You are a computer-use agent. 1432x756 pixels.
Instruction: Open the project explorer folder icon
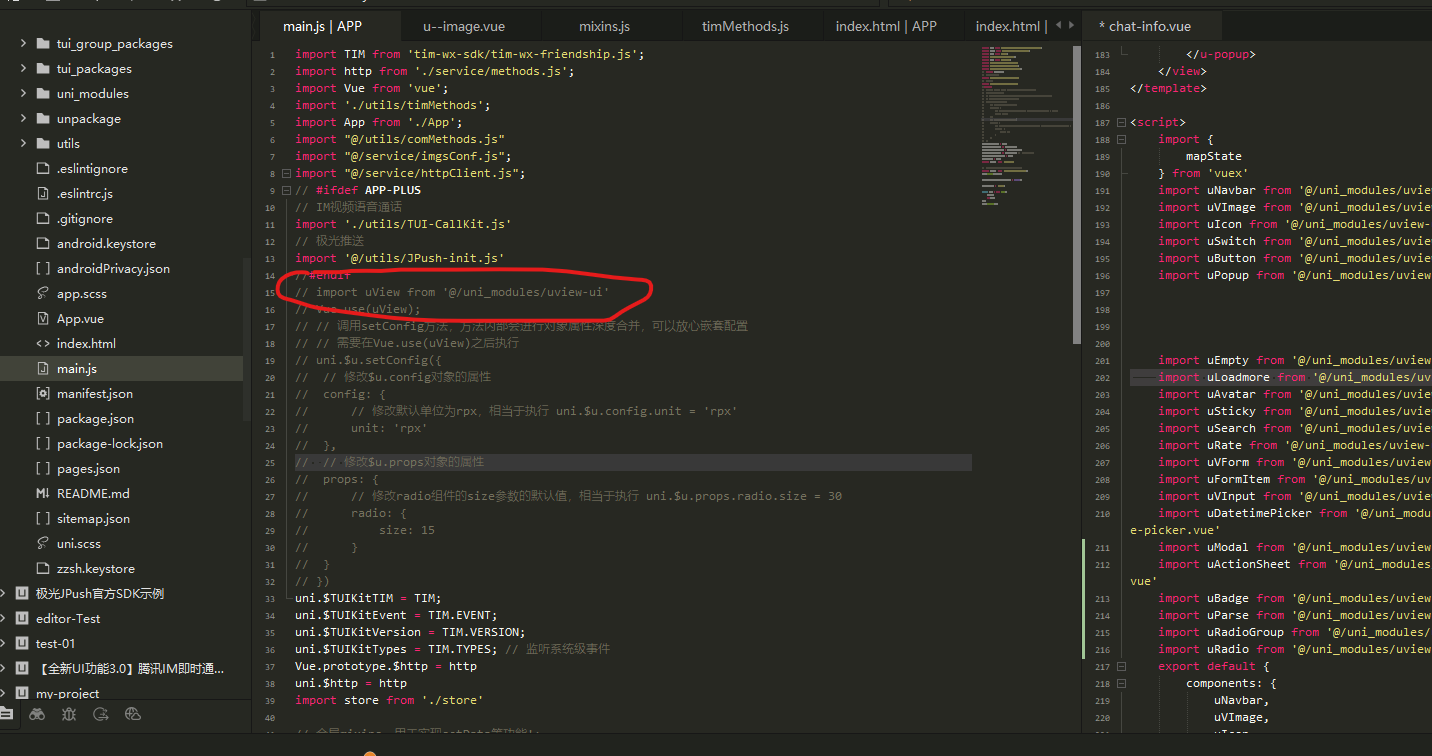coord(6,714)
